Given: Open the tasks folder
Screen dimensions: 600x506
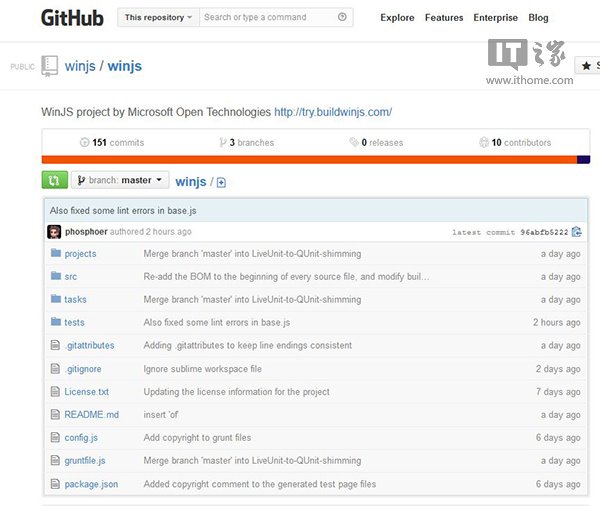Looking at the screenshot, I should click(75, 299).
